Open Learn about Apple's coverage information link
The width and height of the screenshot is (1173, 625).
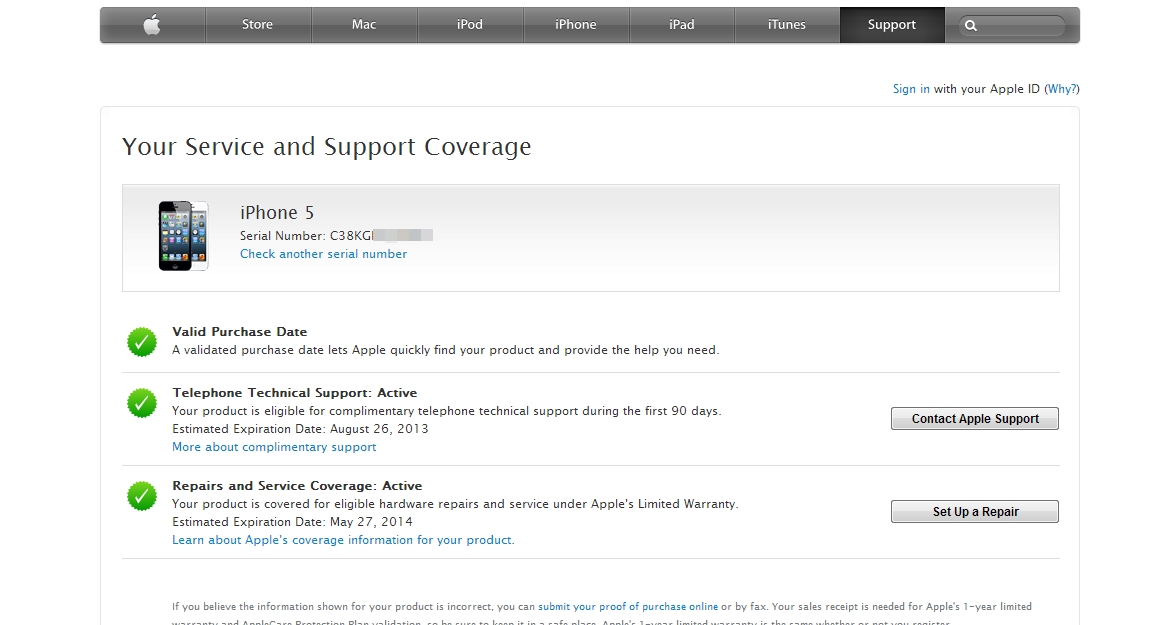tap(343, 540)
